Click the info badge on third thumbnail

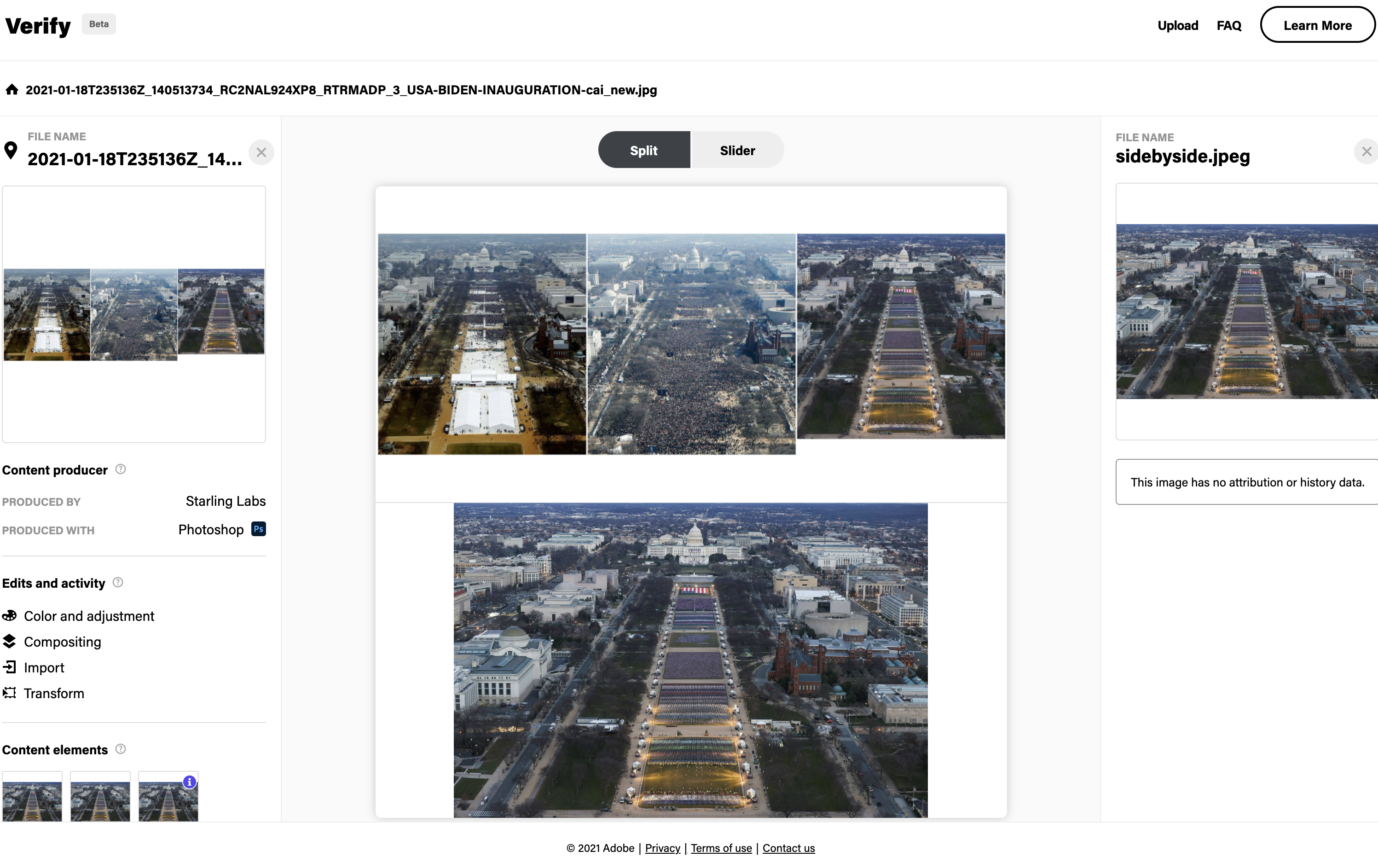(x=190, y=782)
